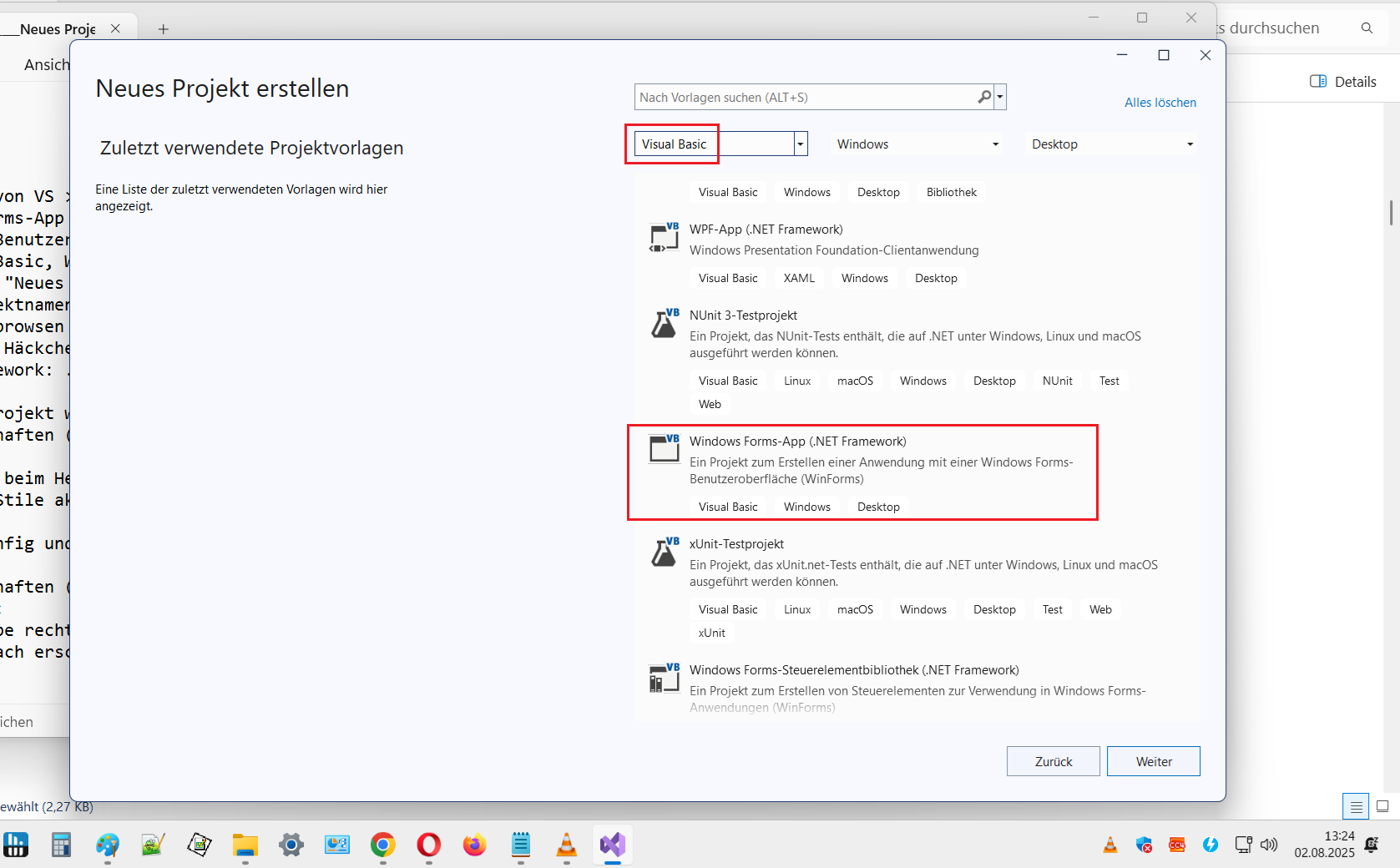
Task: Click the VLC cone icon in system tray
Action: [x=1110, y=845]
